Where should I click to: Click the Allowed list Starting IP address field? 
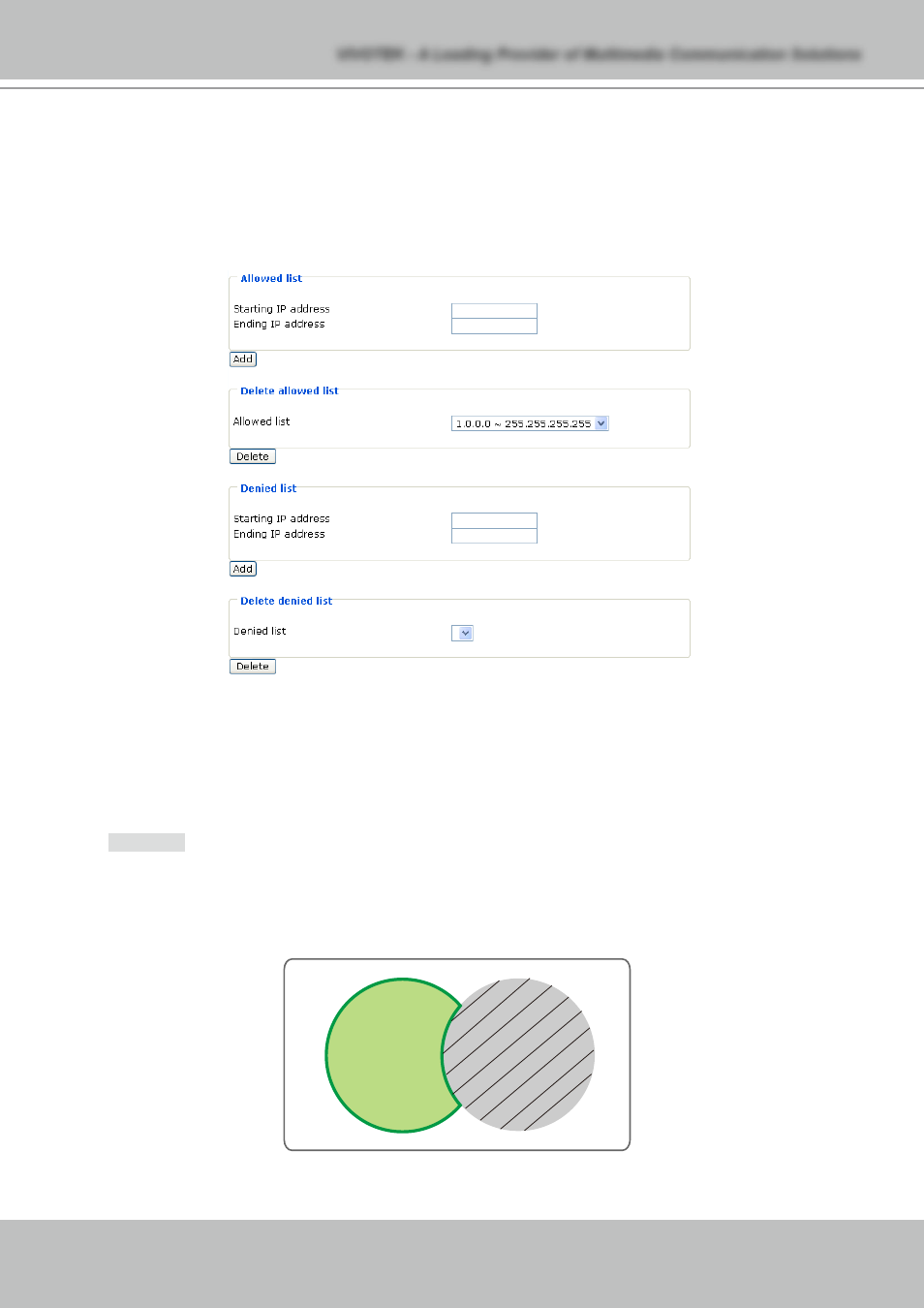(x=494, y=311)
